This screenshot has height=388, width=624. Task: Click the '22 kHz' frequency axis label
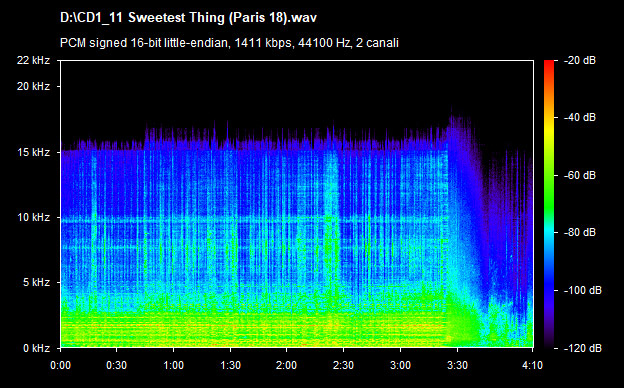(33, 60)
